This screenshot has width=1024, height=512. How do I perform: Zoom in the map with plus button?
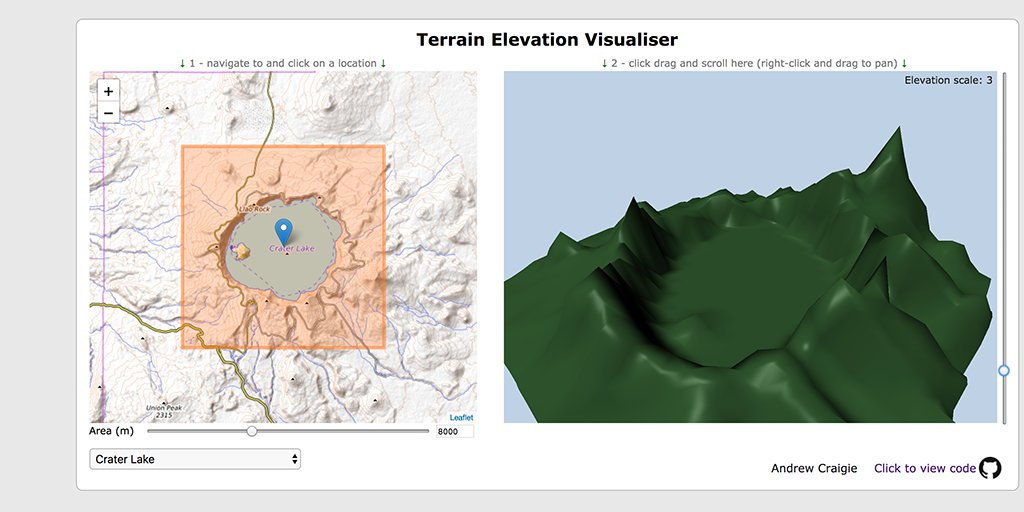[x=108, y=91]
